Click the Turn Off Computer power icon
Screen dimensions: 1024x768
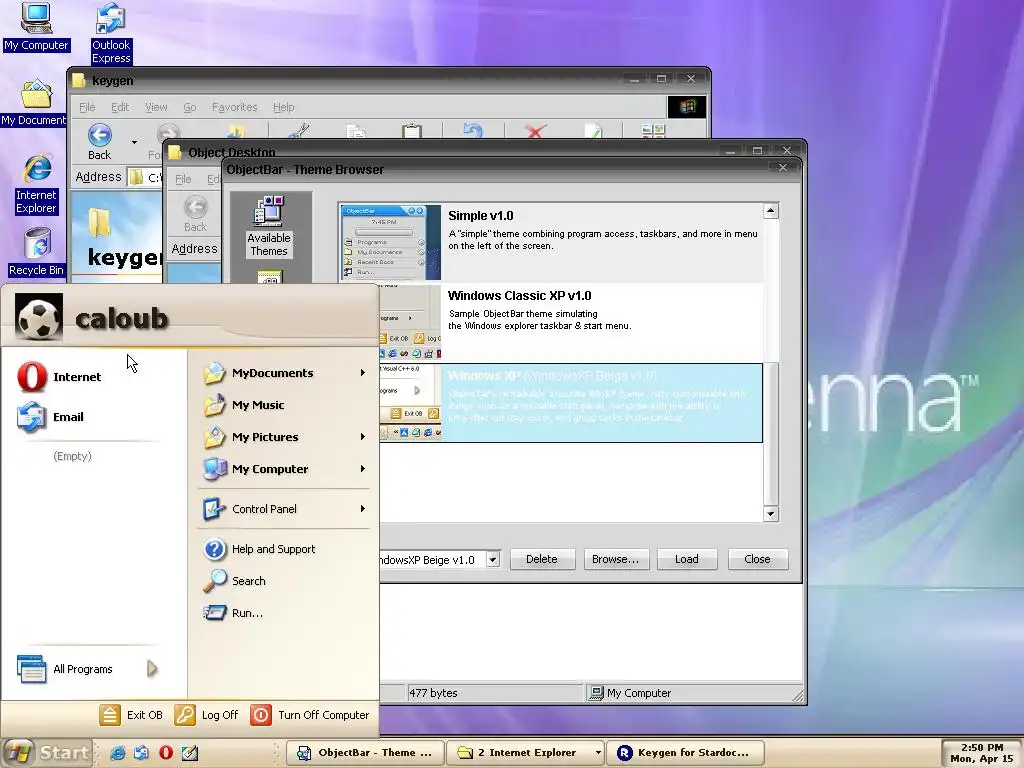261,715
